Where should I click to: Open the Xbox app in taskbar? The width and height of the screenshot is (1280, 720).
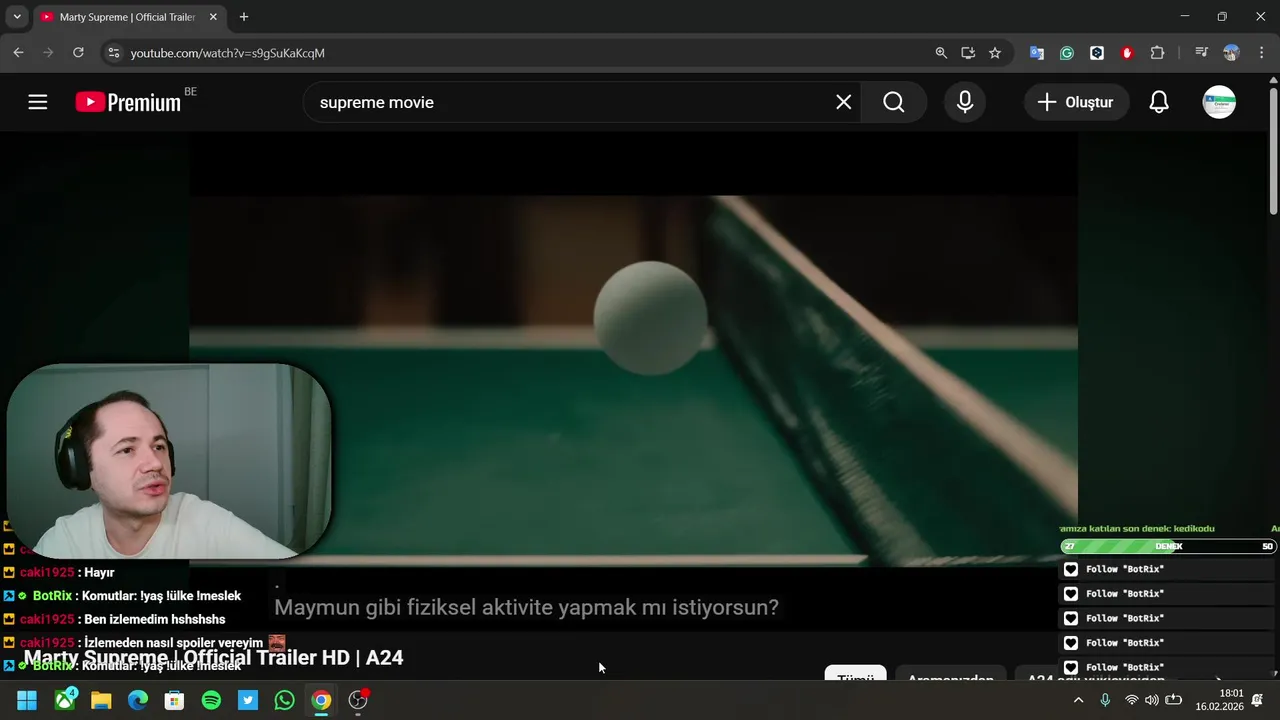[65, 700]
